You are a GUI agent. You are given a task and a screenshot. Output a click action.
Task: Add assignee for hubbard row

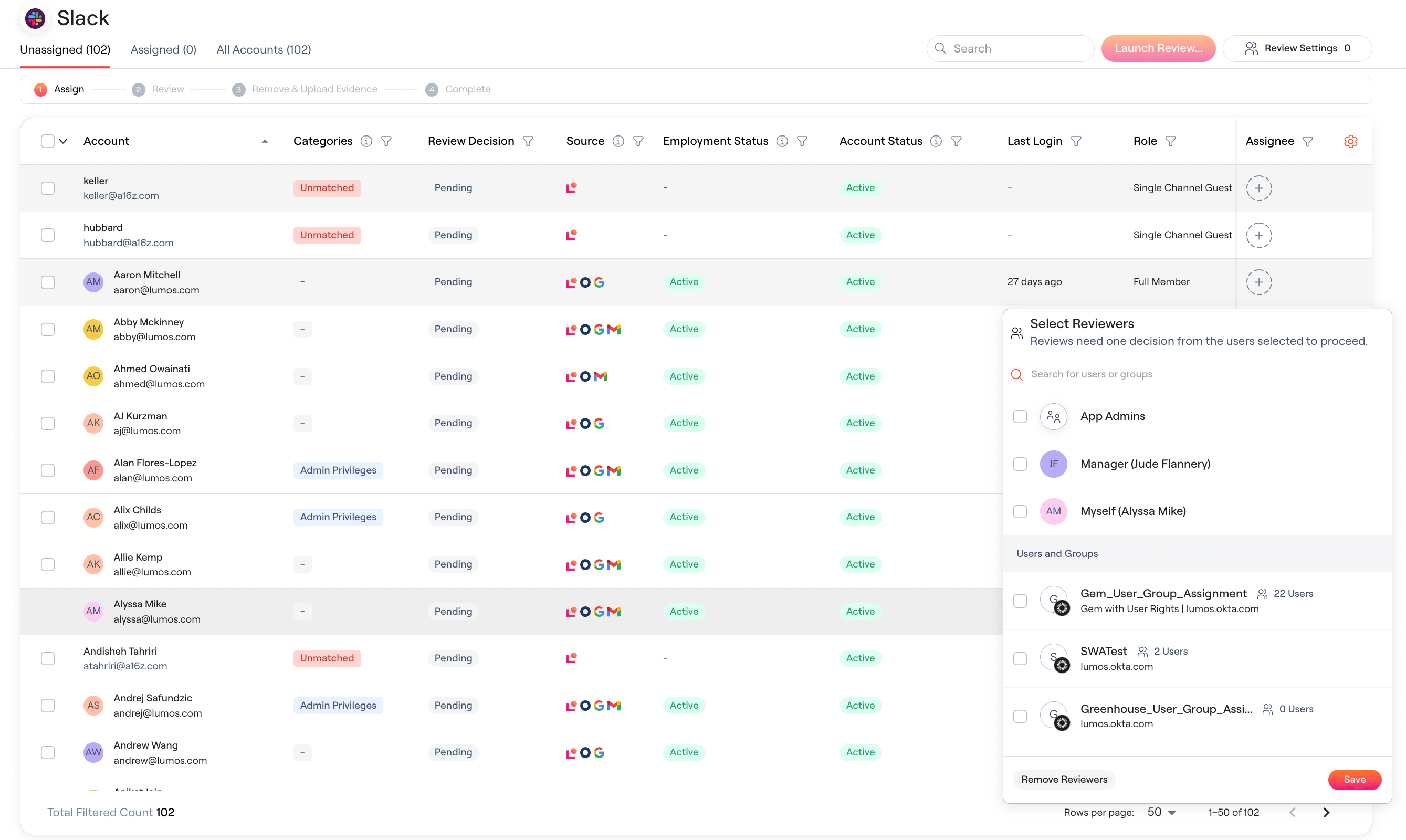tap(1259, 236)
